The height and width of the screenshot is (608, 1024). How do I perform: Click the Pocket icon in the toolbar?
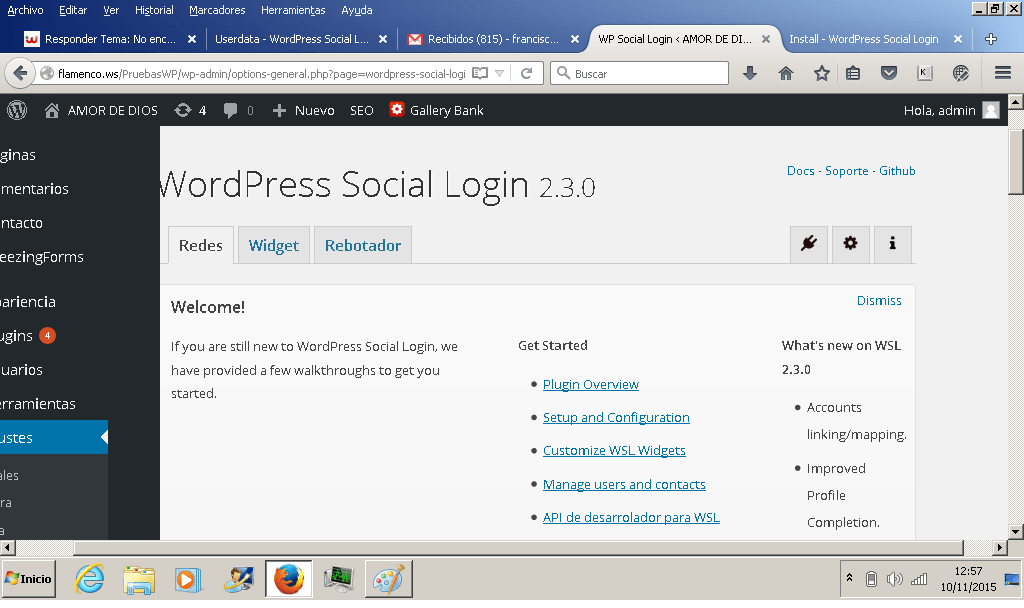tap(889, 73)
